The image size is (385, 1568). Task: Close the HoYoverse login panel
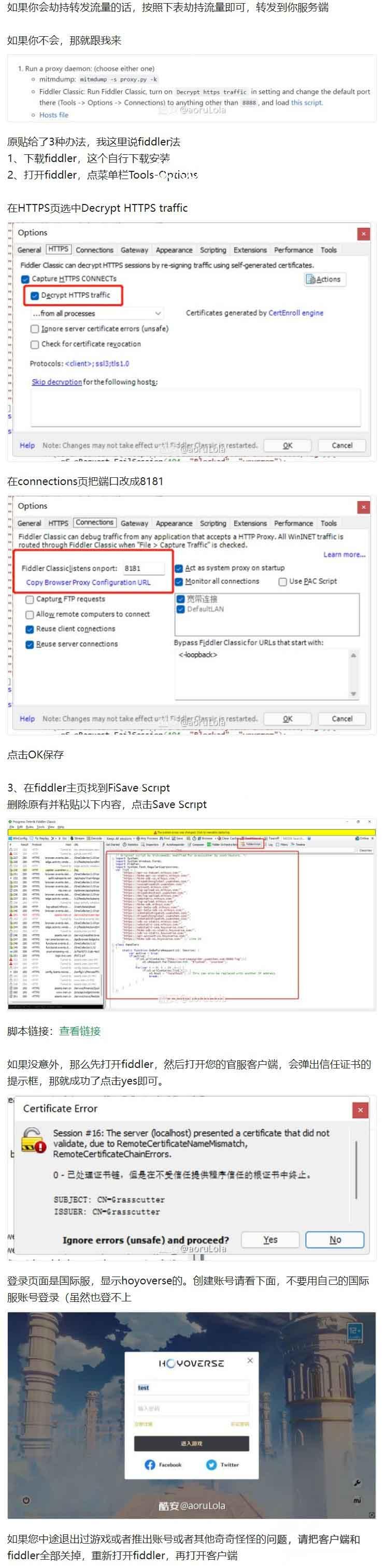(250, 1360)
